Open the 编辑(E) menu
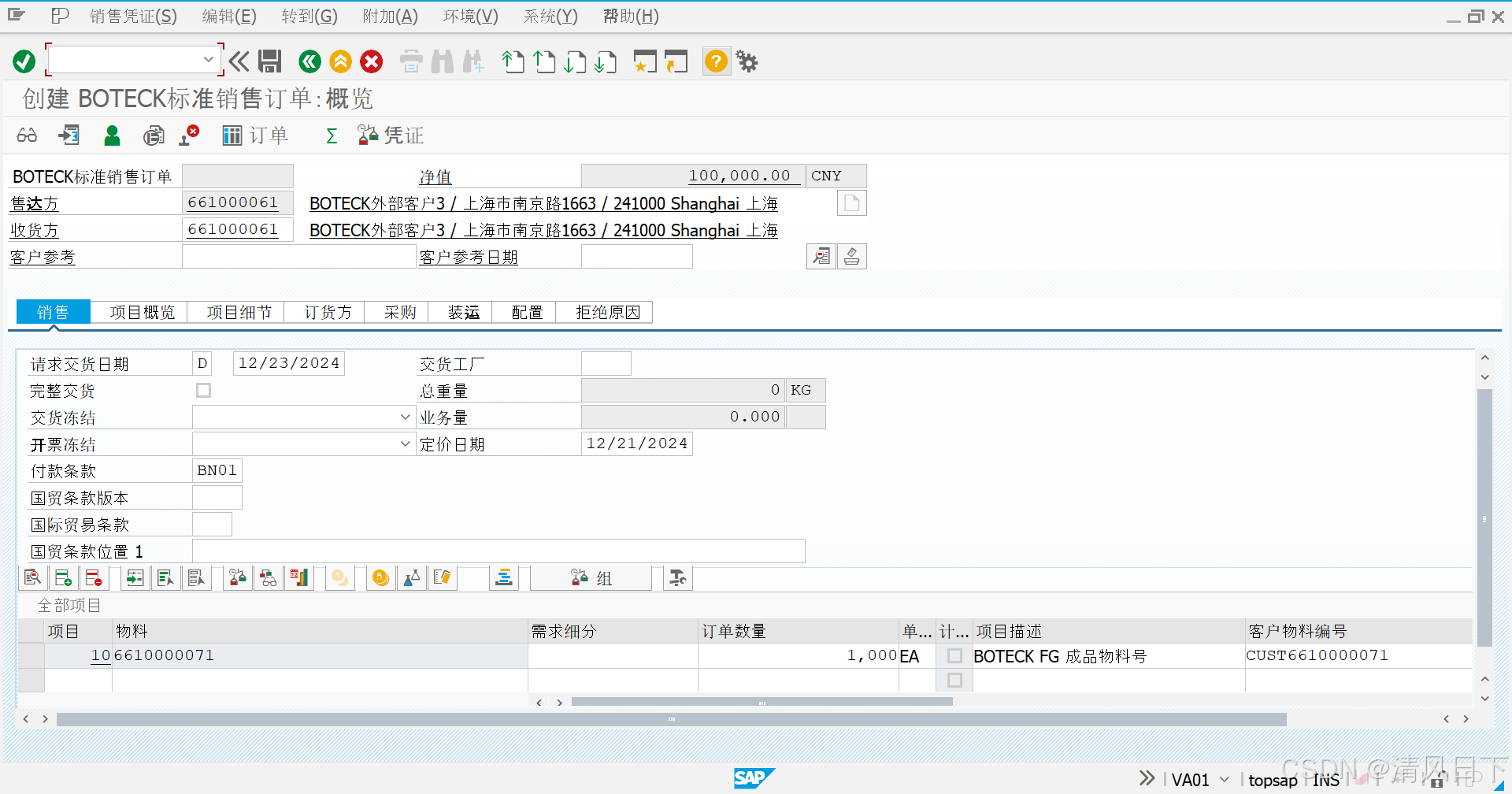 tap(229, 17)
